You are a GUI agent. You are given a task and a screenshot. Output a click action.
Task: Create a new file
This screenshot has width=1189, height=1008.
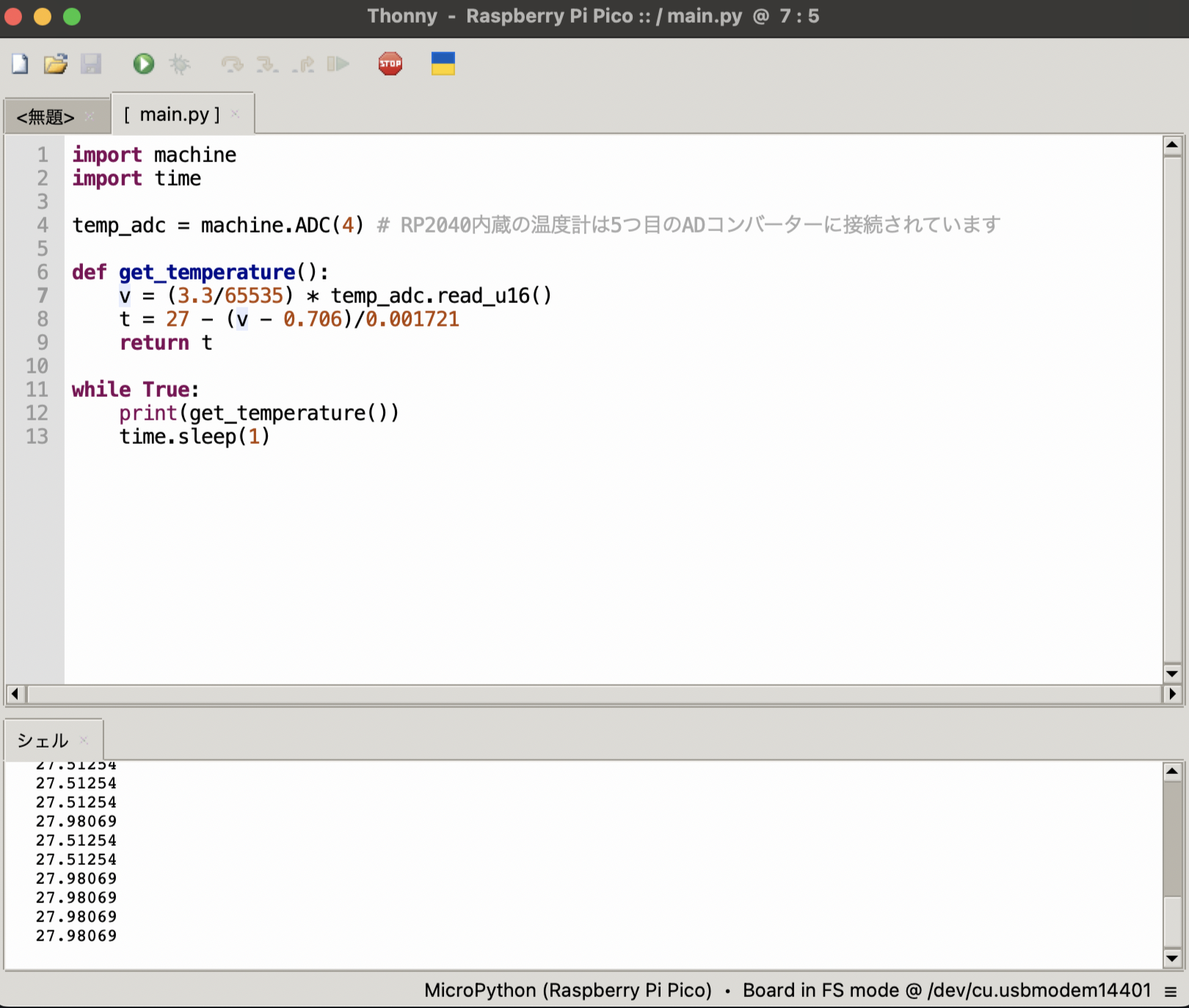19,65
